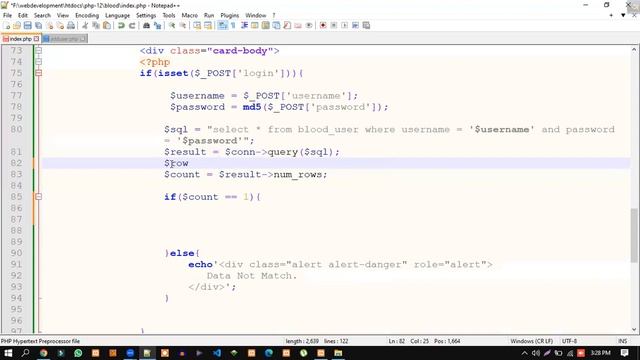Save the current file via toolbar
Image resolution: width=640 pixels, height=360 pixels.
click(27, 26)
